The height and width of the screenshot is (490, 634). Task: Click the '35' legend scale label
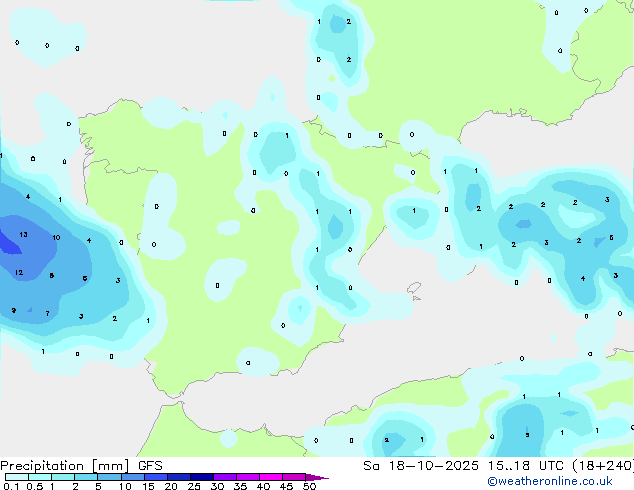pyautogui.click(x=240, y=486)
